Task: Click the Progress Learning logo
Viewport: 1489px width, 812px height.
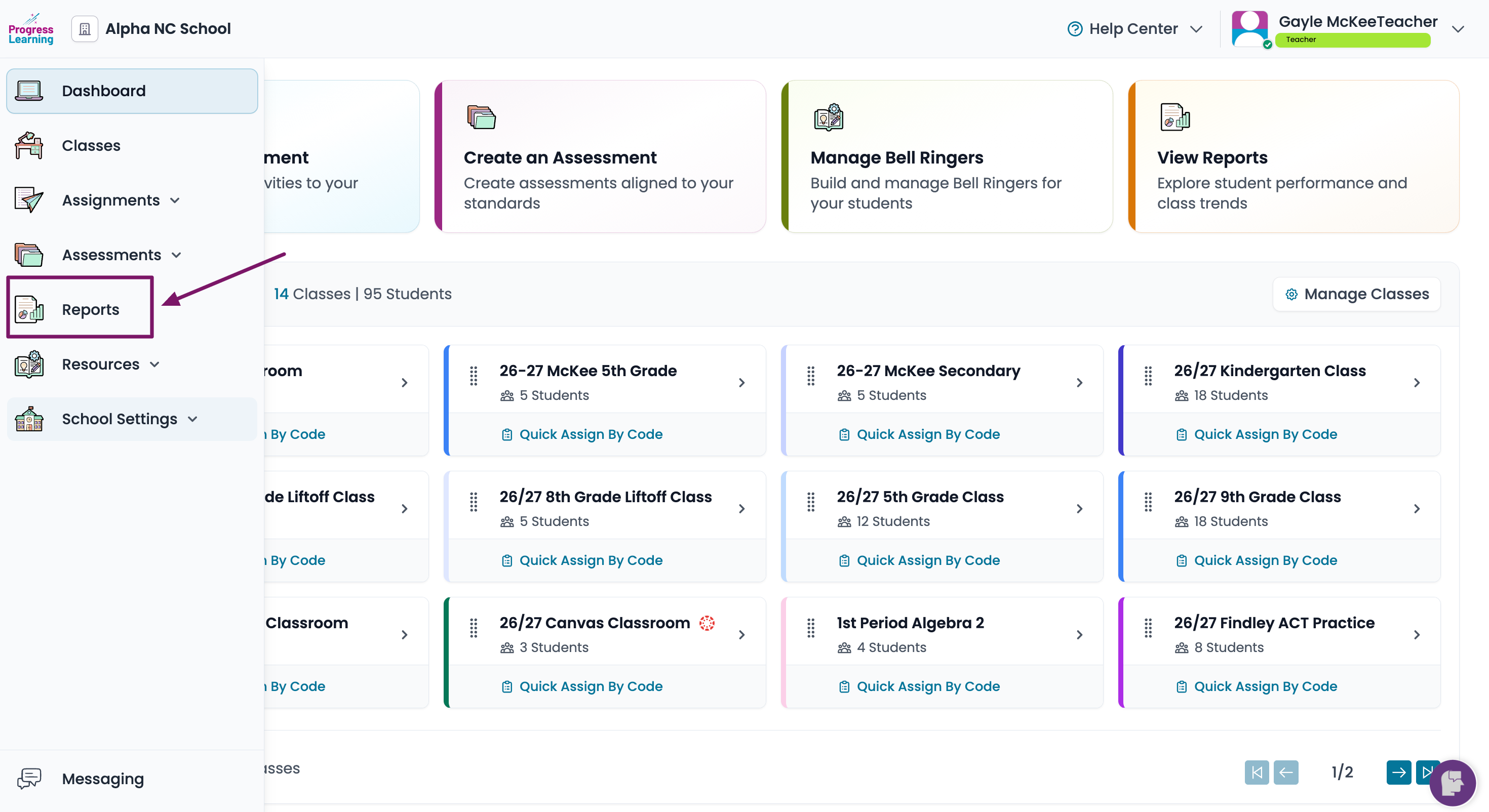Action: click(x=30, y=29)
